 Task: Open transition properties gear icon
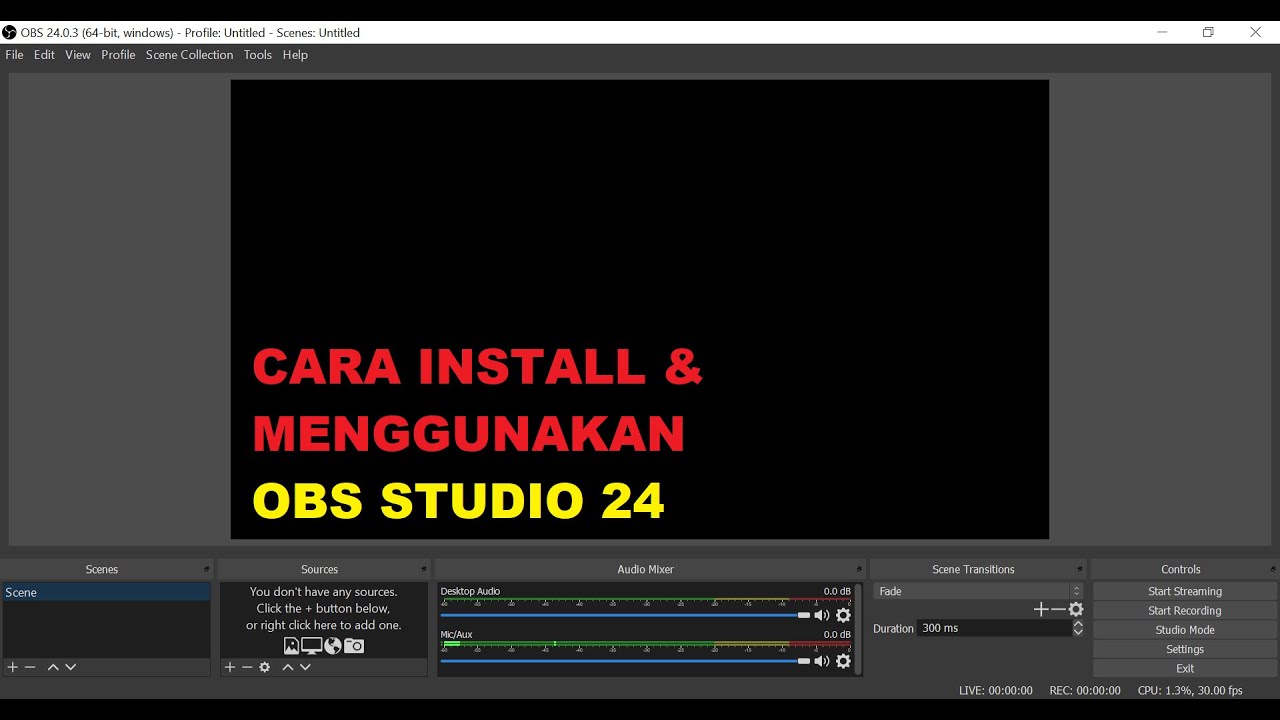click(x=1076, y=609)
